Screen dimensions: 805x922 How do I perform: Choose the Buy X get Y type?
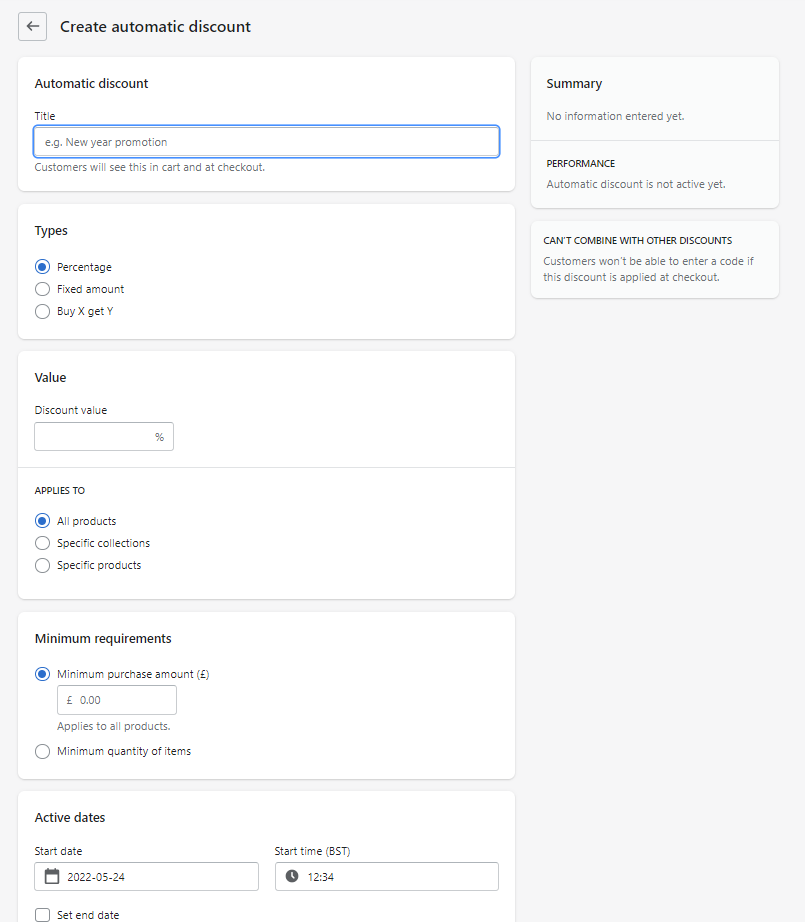(x=42, y=311)
